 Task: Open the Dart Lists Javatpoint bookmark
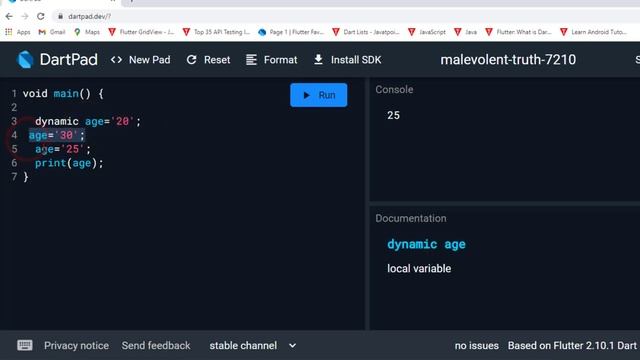(366, 32)
